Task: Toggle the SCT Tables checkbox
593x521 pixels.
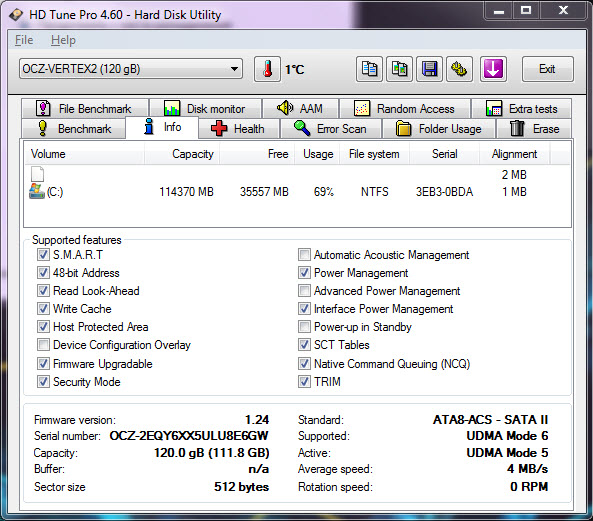Action: pyautogui.click(x=304, y=344)
